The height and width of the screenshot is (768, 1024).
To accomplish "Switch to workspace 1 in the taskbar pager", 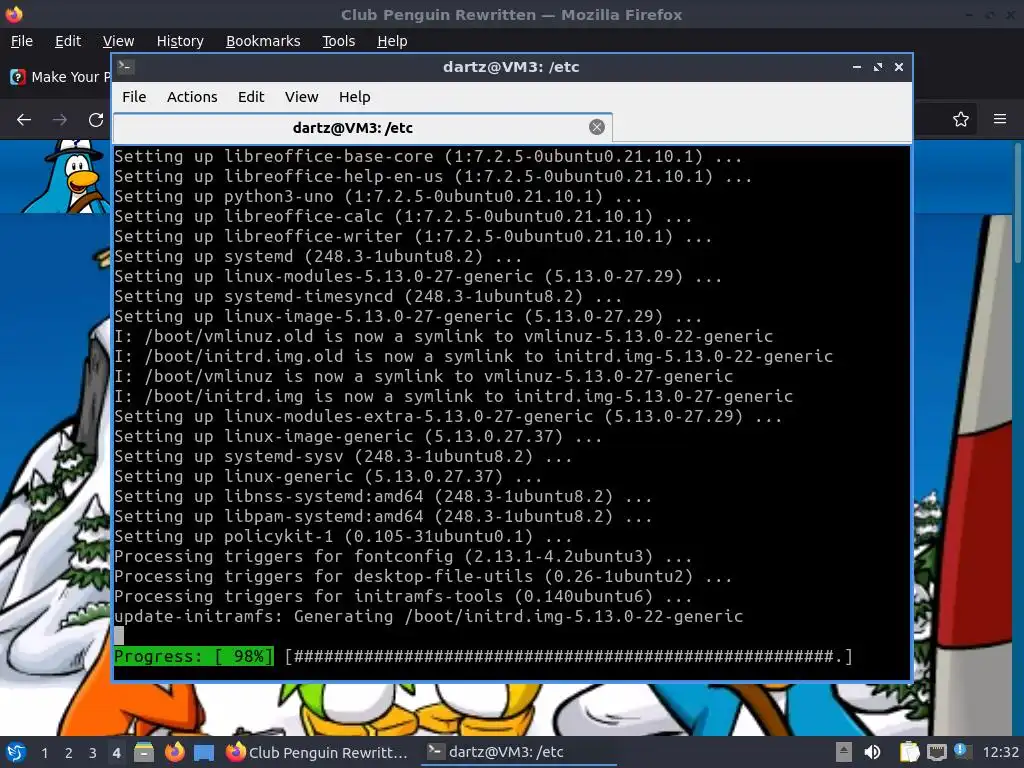I will tap(44, 753).
